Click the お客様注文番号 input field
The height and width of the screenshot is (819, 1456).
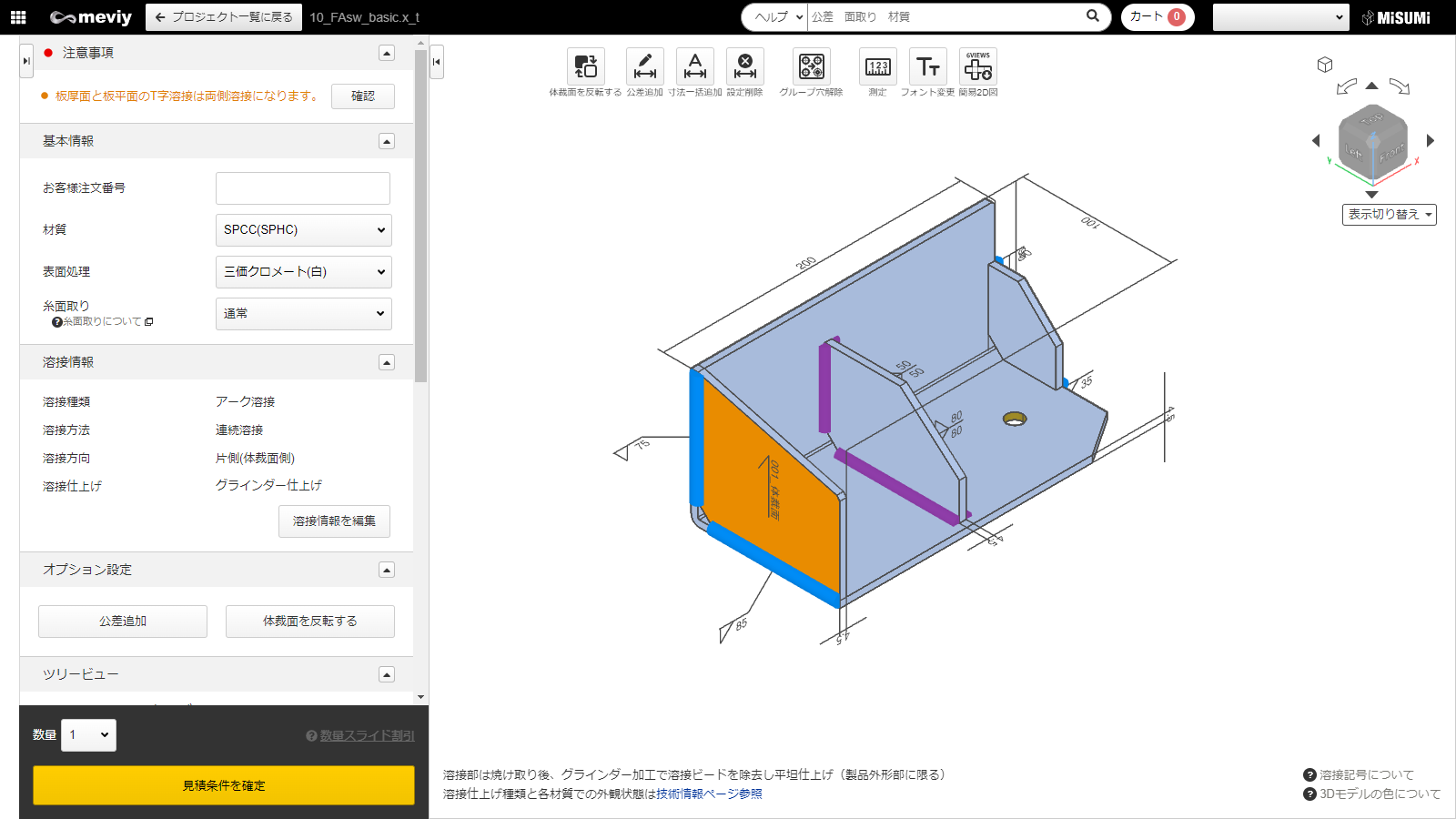click(x=303, y=188)
